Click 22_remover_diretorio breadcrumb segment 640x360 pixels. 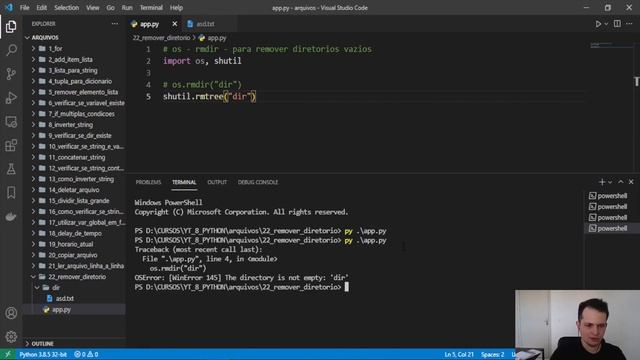[x=161, y=38]
